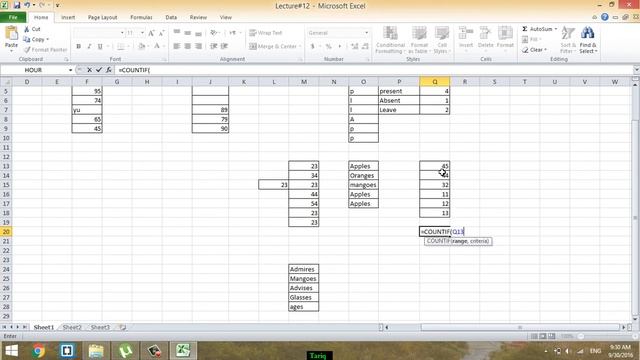Image resolution: width=640 pixels, height=360 pixels.
Task: Click the Insert cells icon
Action: coord(466,33)
